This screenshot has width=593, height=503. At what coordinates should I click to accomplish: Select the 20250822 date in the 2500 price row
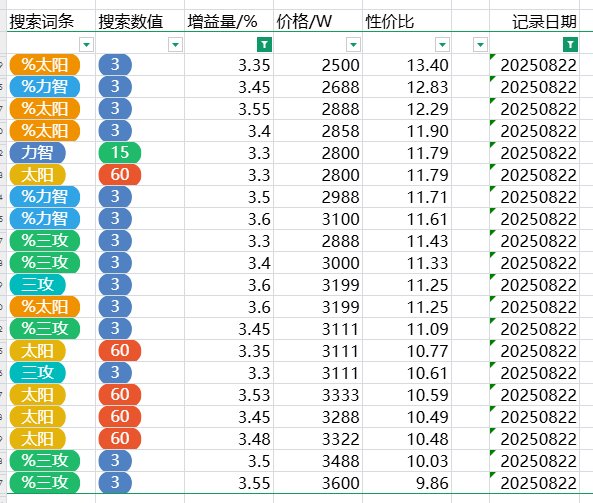click(534, 65)
